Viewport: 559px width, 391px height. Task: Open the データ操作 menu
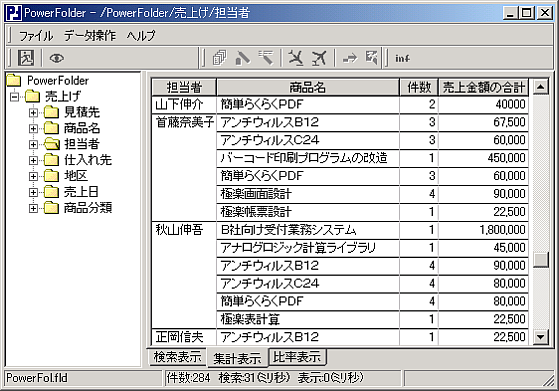point(90,35)
